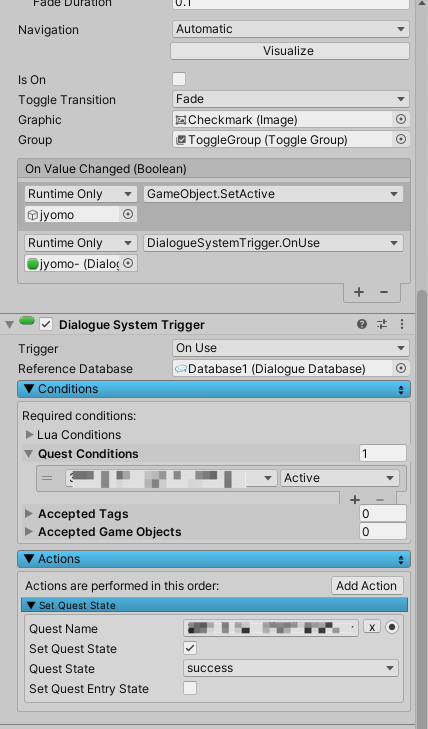Viewport: 428px width, 729px height.
Task: Add event with plus under On Value Changed
Action: (359, 292)
